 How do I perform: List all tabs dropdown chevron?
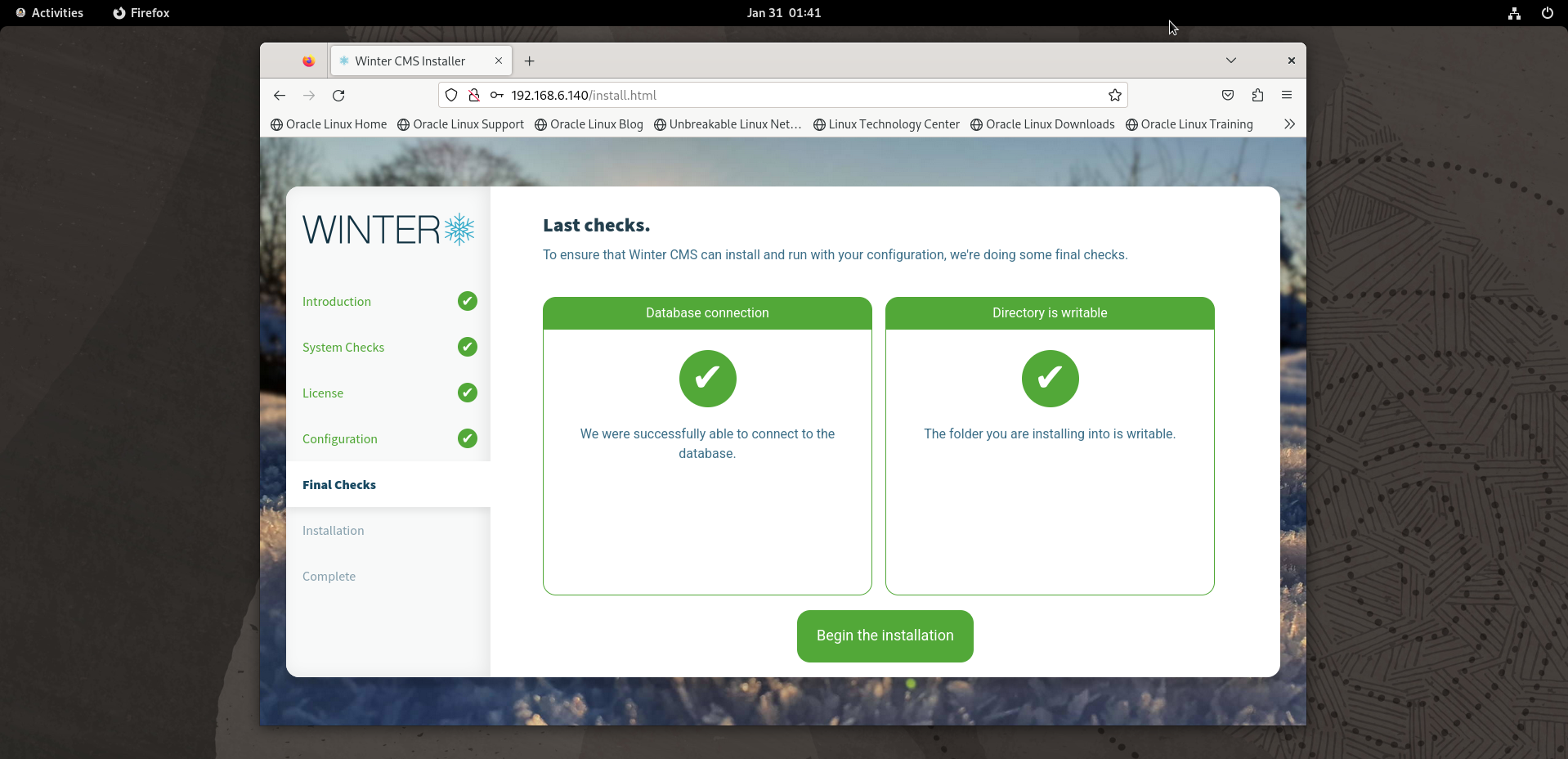pyautogui.click(x=1231, y=61)
